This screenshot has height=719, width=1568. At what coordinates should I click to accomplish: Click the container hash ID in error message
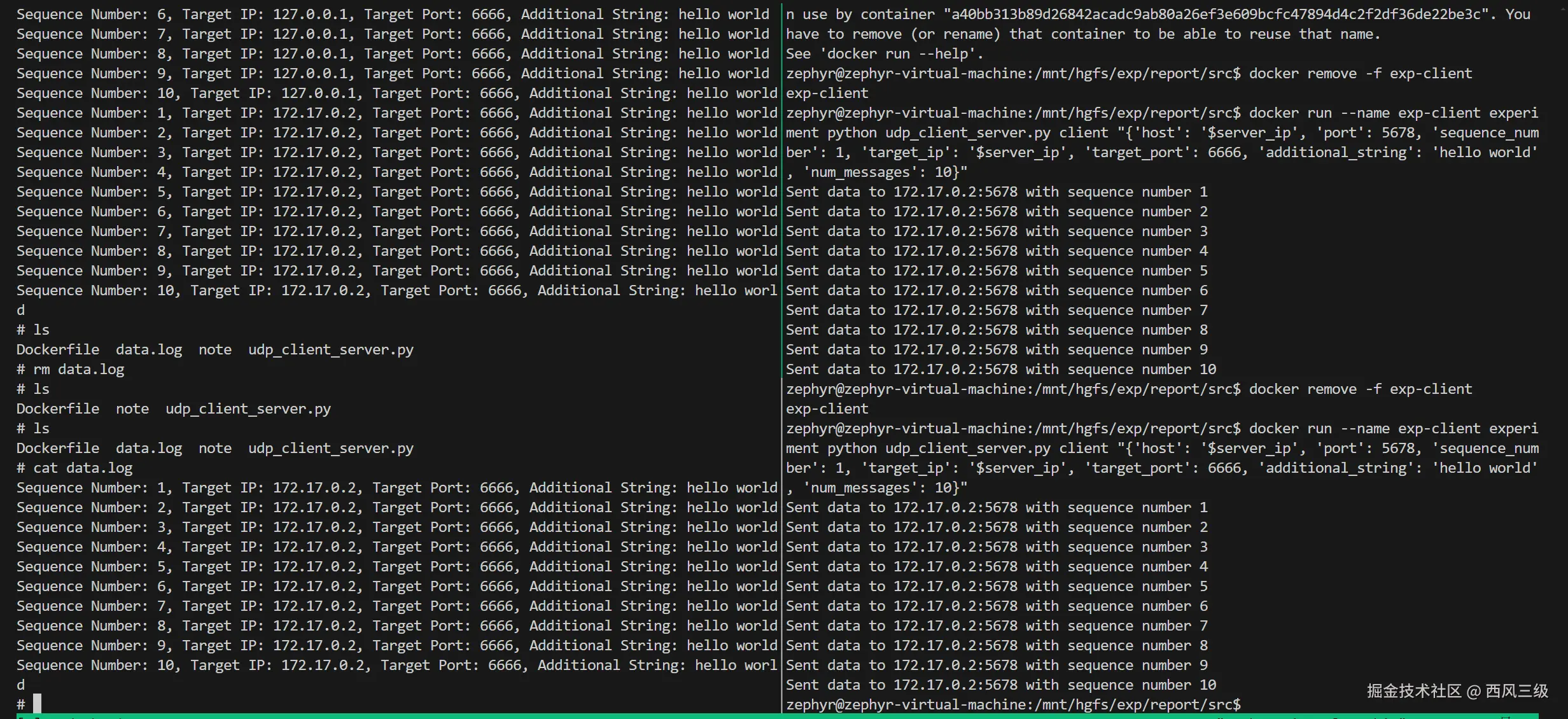pos(1215,14)
